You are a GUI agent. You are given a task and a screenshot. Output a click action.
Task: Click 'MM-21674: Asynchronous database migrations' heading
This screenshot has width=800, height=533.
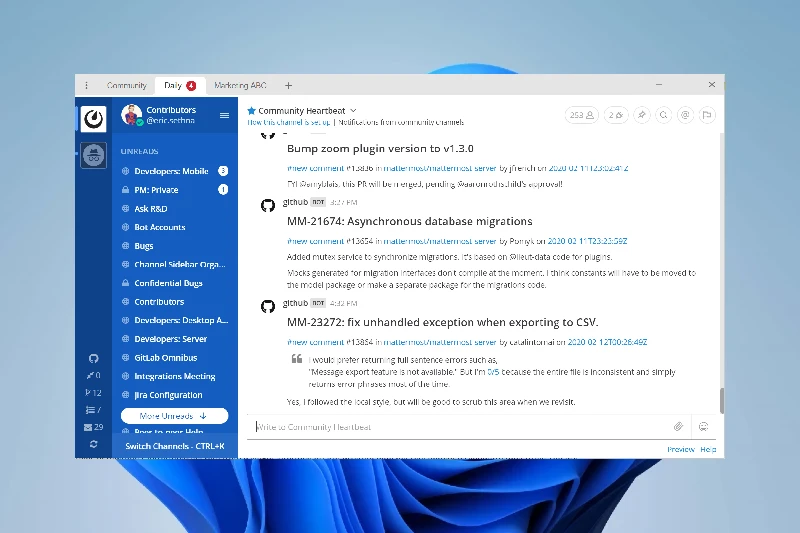click(410, 221)
